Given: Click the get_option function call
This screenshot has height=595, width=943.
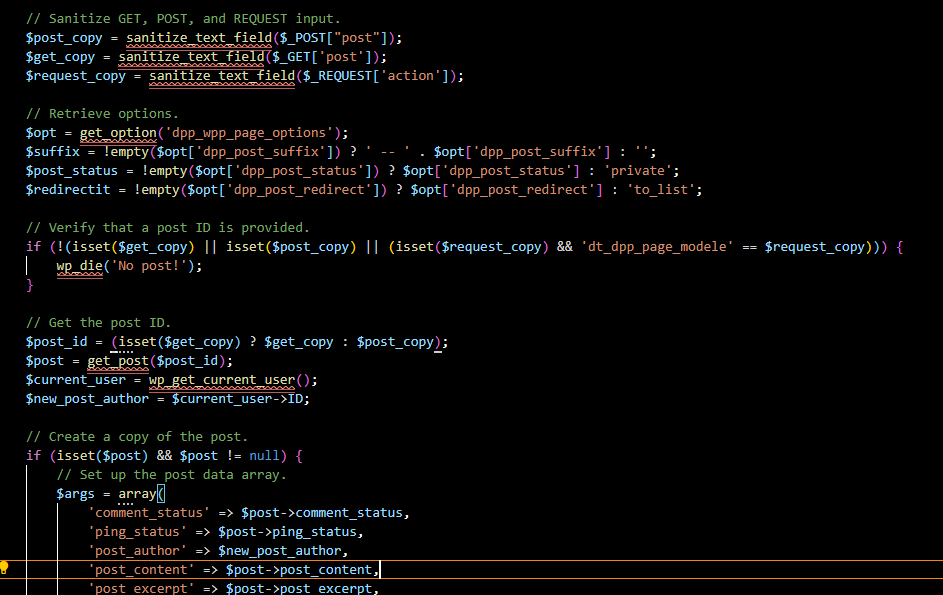Looking at the screenshot, I should tap(118, 133).
